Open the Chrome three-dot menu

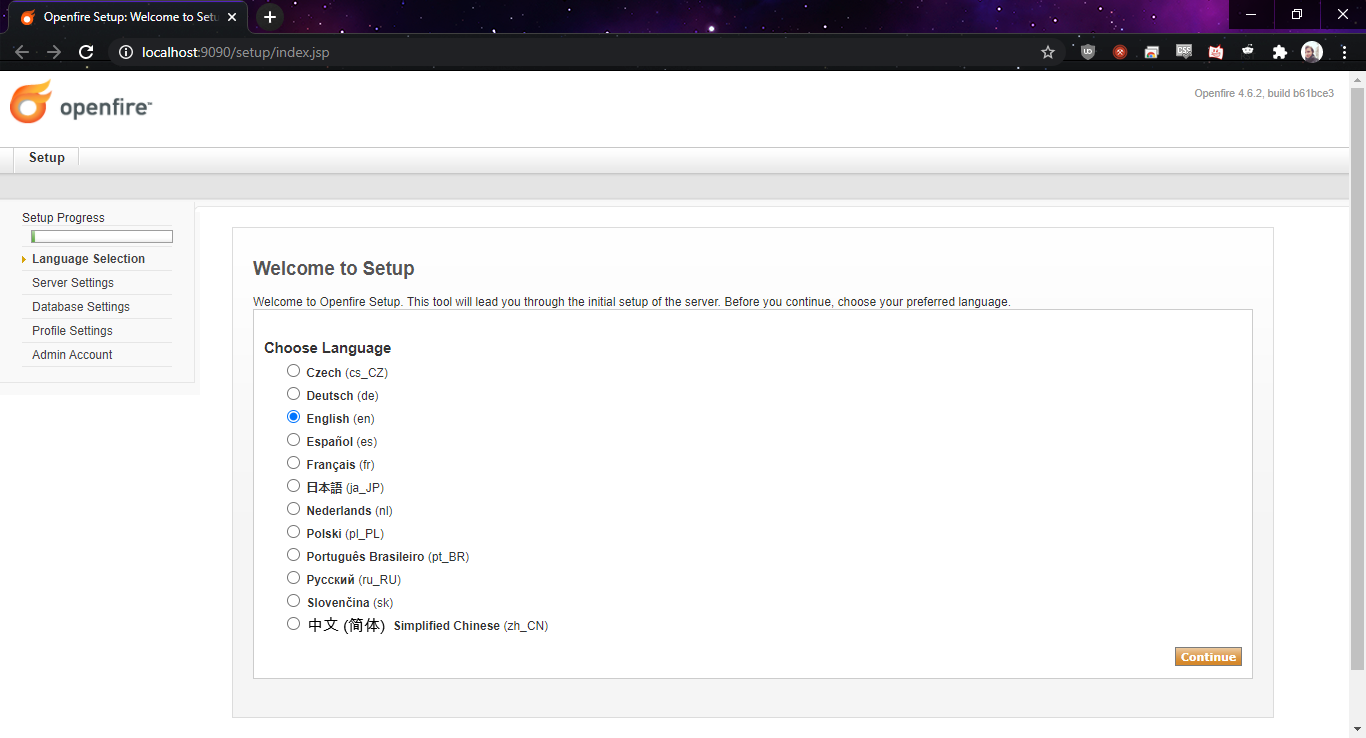pos(1344,52)
